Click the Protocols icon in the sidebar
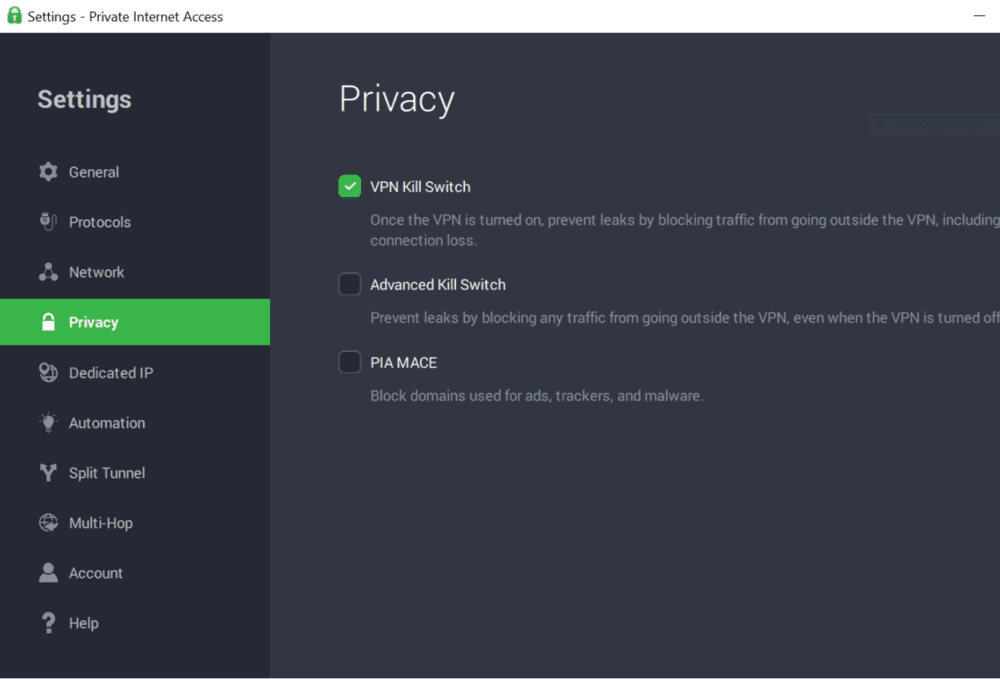 [48, 221]
